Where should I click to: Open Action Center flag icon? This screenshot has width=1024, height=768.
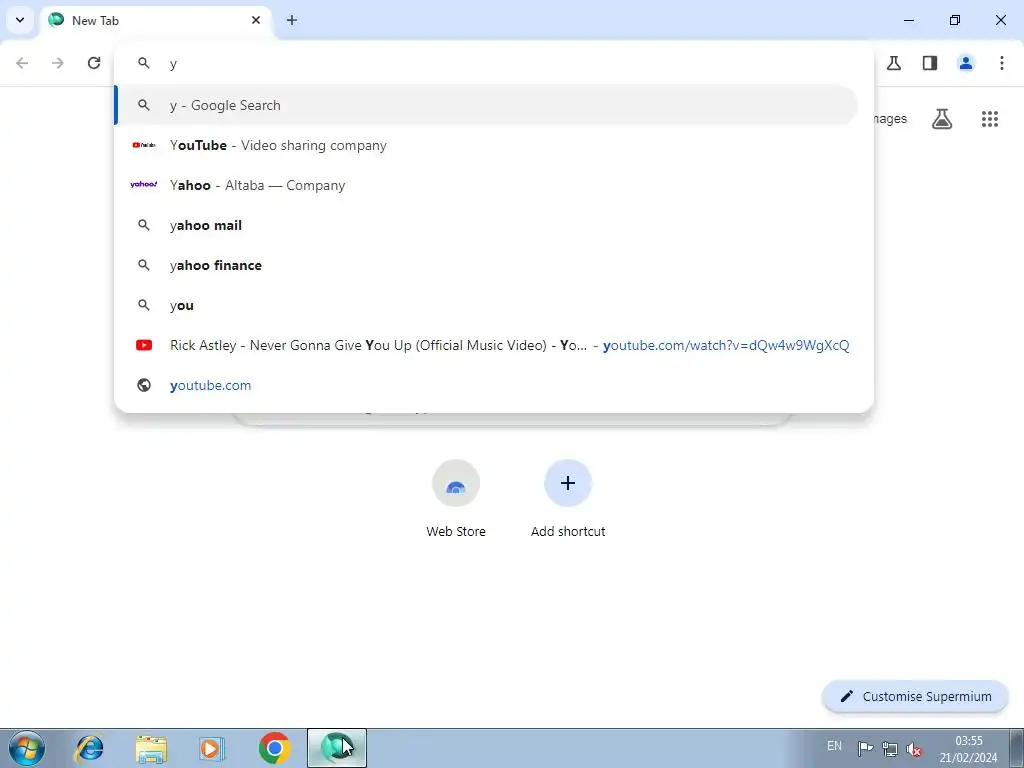(x=865, y=749)
